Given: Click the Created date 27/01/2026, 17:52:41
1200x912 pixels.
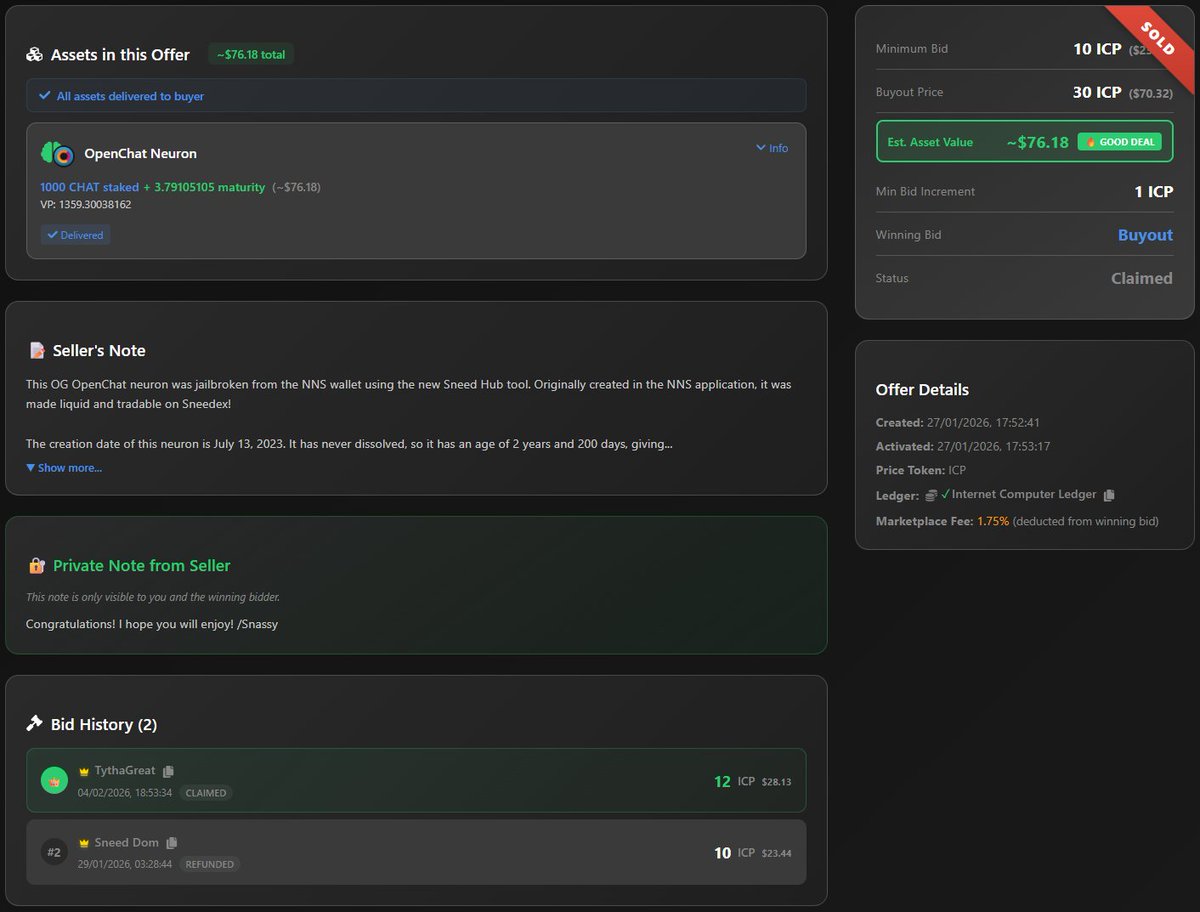Looking at the screenshot, I should pyautogui.click(x=985, y=423).
